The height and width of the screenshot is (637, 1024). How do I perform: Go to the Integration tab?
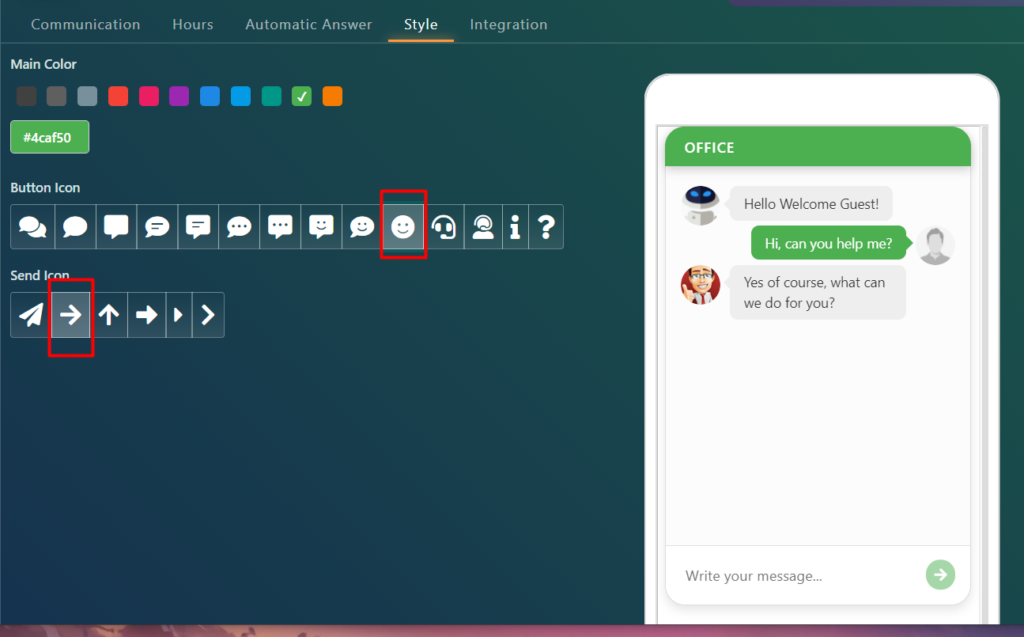[508, 24]
